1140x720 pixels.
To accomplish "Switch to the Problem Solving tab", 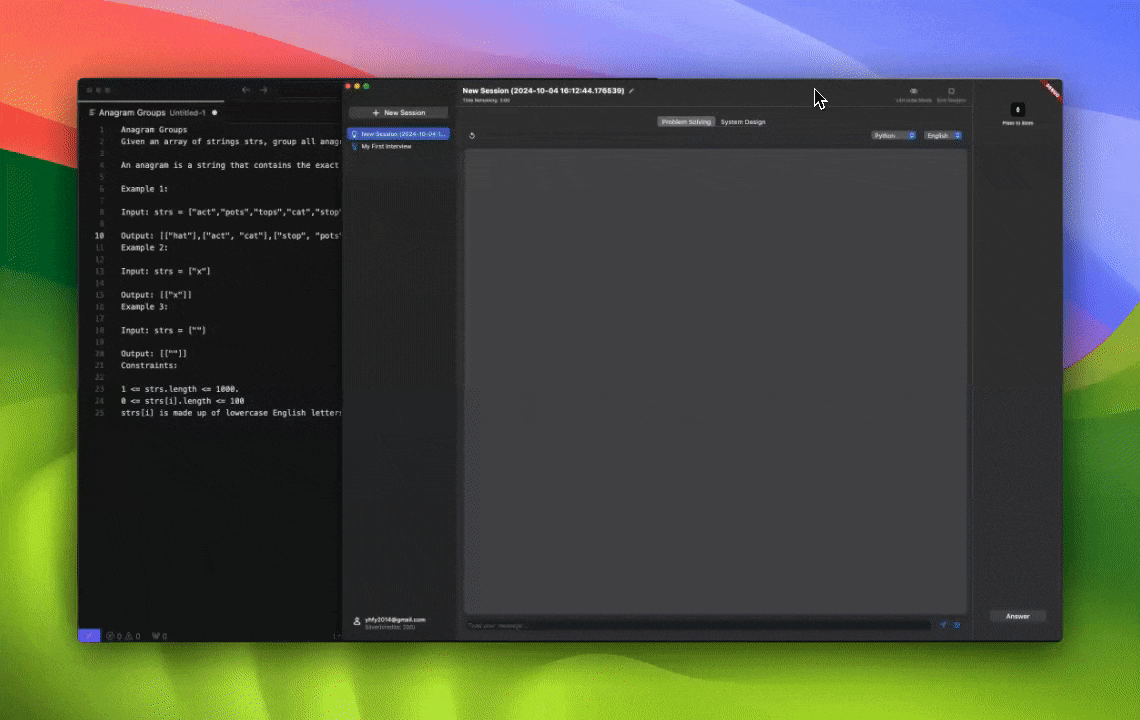I will [686, 122].
